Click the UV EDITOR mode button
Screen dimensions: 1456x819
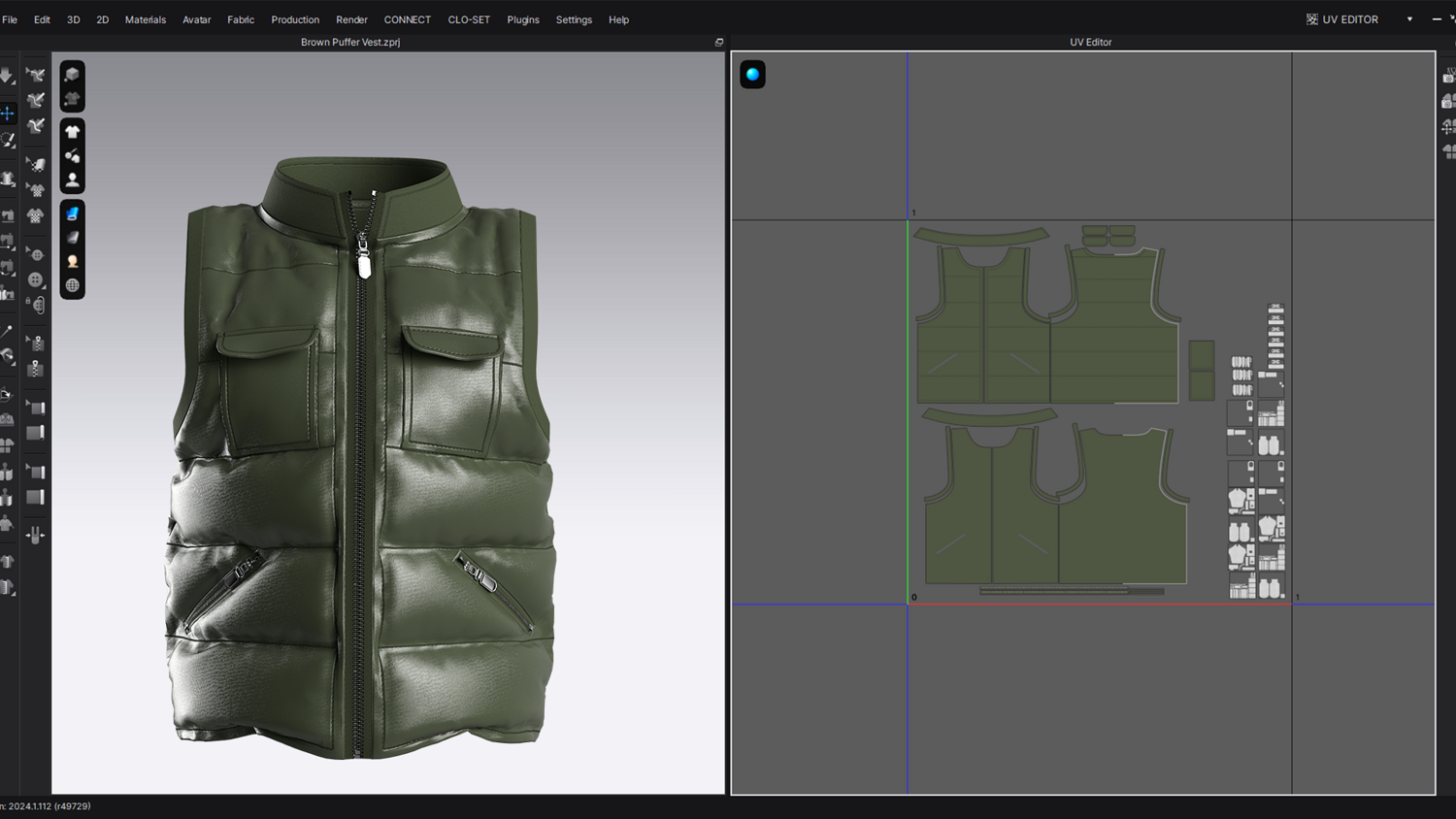pyautogui.click(x=1342, y=19)
